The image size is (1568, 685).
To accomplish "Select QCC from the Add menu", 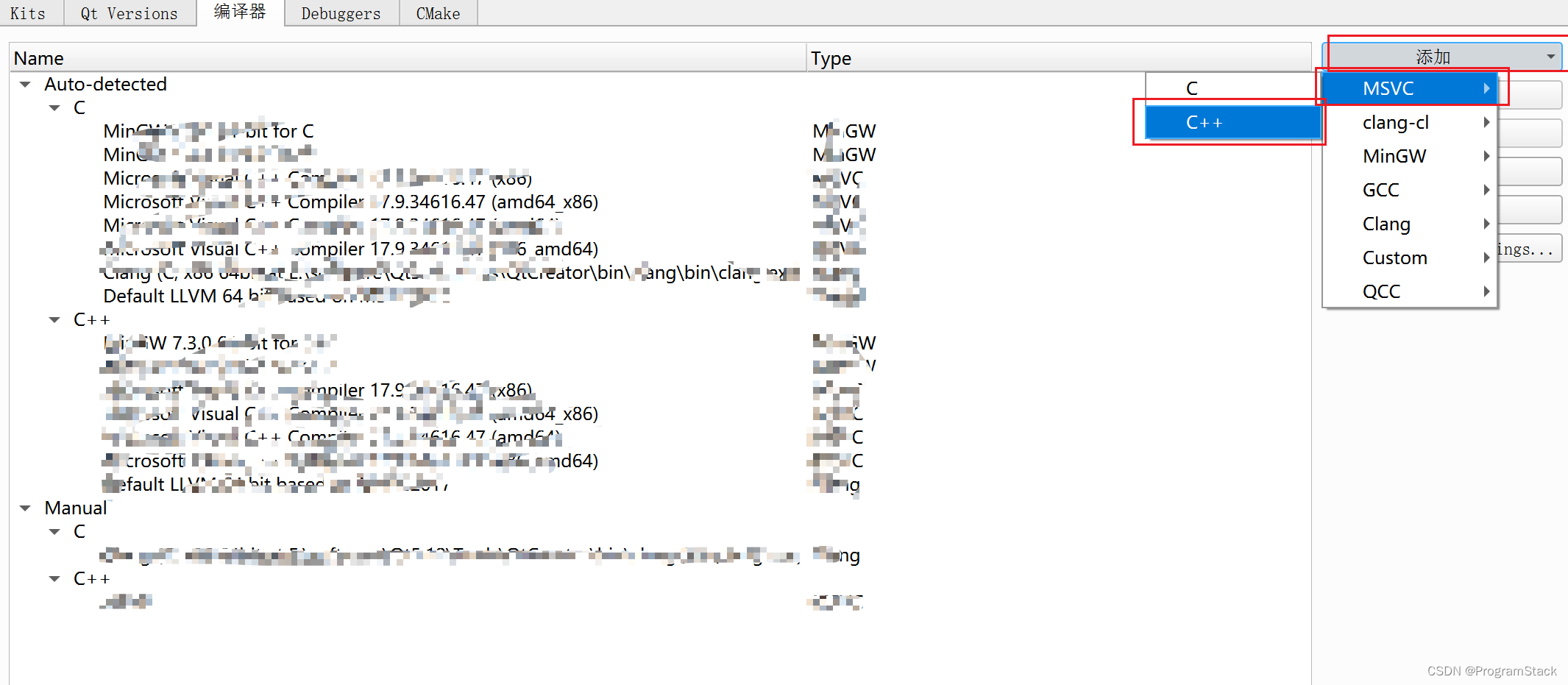I will pyautogui.click(x=1381, y=291).
